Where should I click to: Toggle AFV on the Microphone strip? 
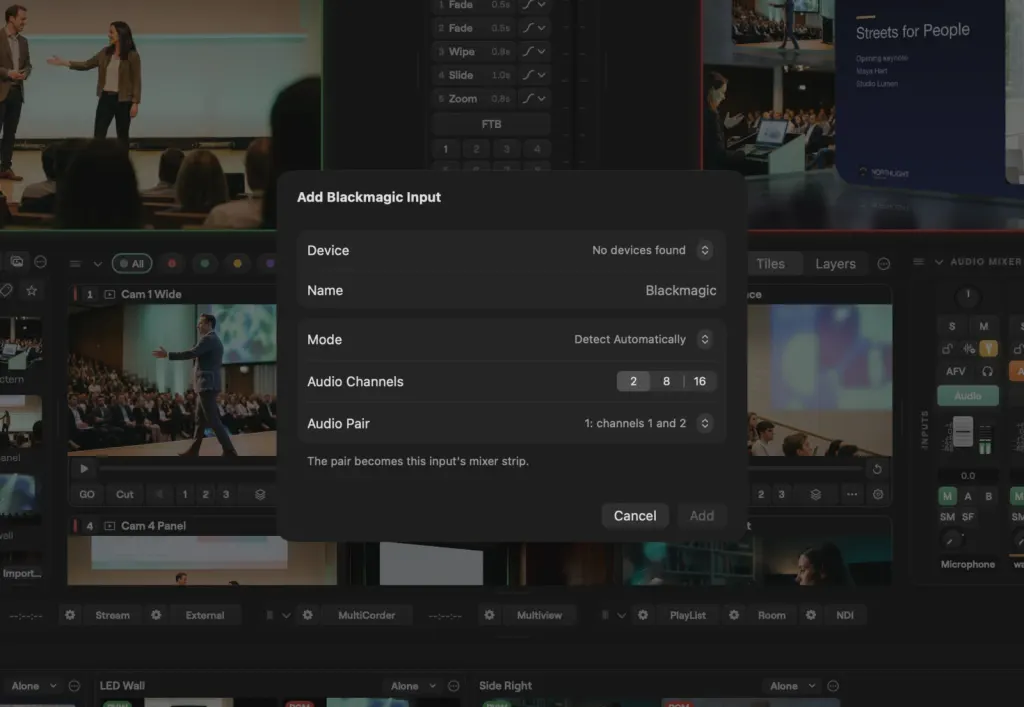click(x=955, y=371)
